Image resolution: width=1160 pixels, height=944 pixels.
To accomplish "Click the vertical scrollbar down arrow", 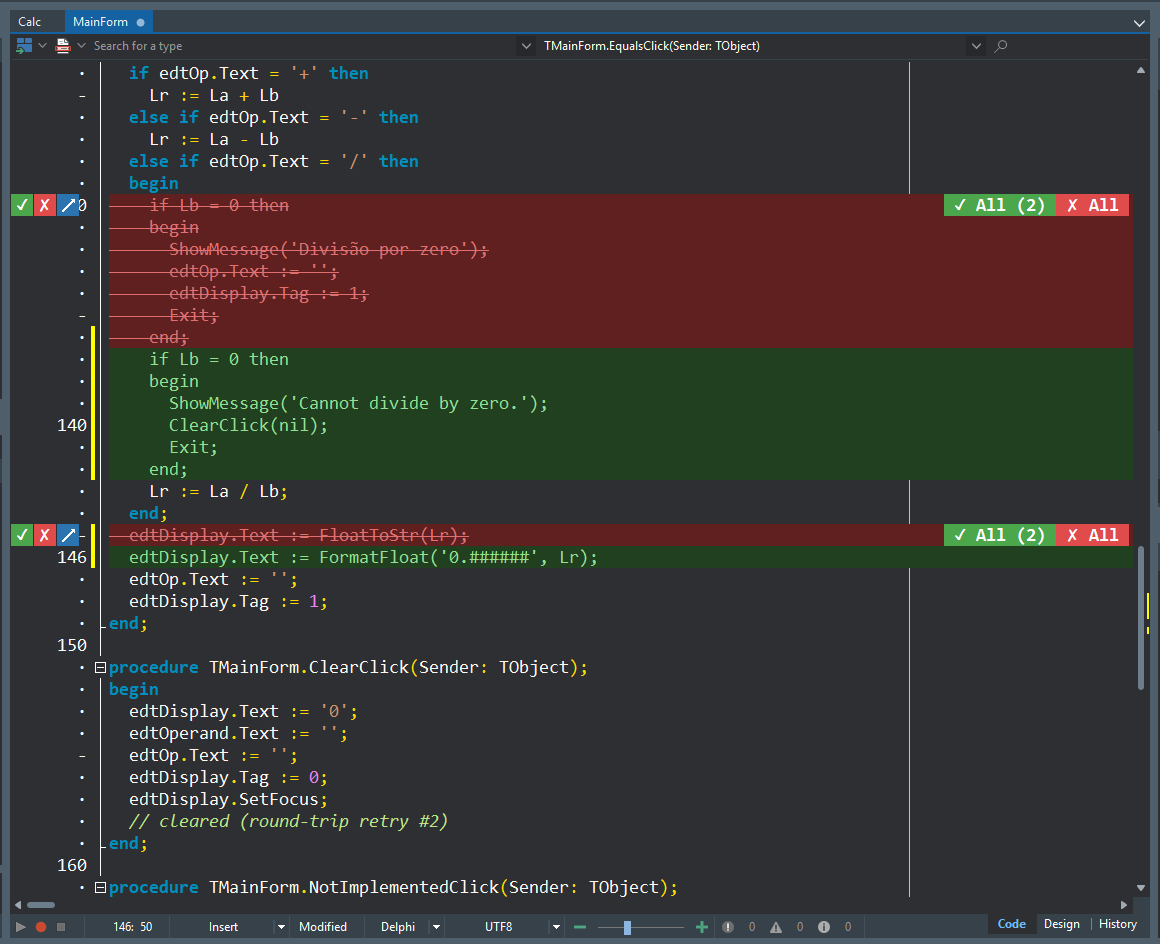I will pos(1140,888).
